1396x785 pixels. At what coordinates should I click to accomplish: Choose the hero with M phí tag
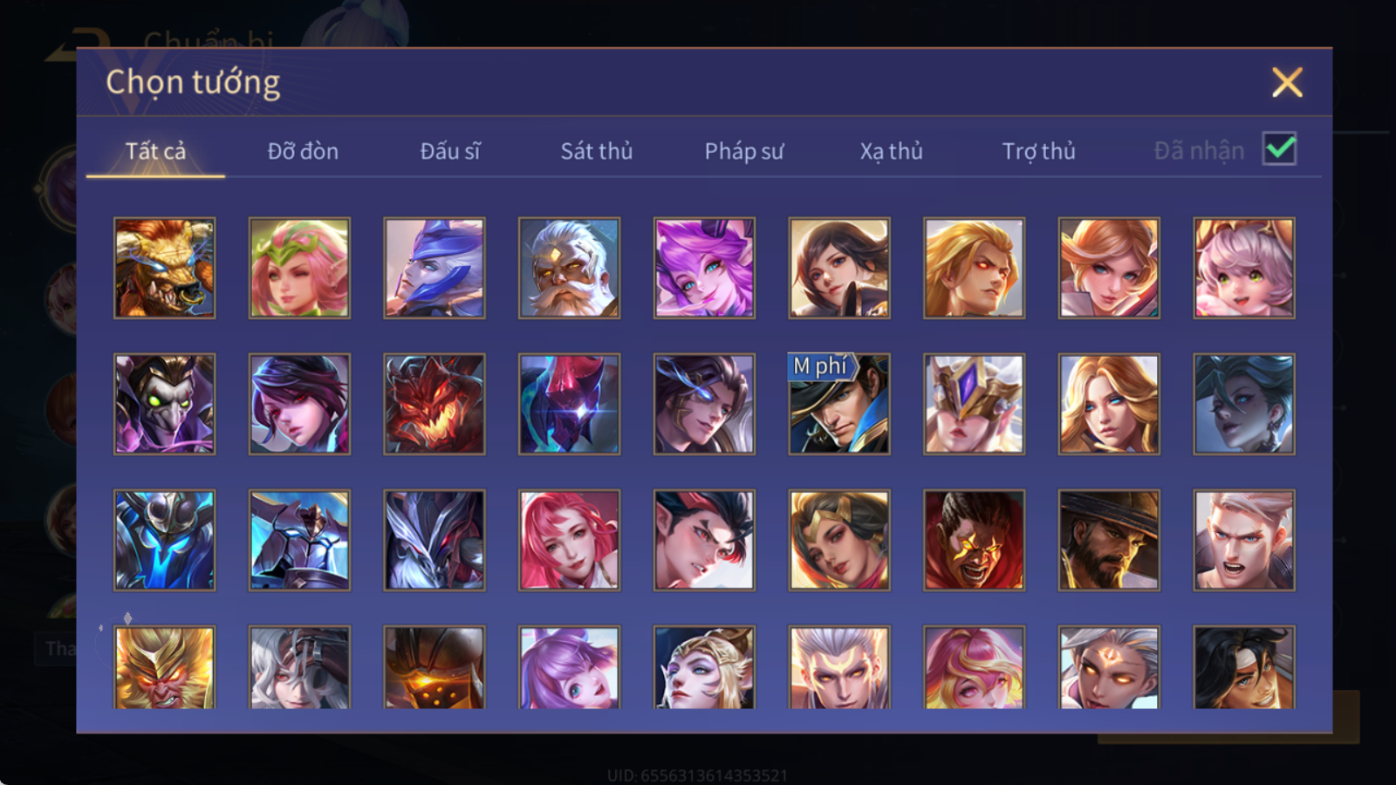click(x=839, y=404)
